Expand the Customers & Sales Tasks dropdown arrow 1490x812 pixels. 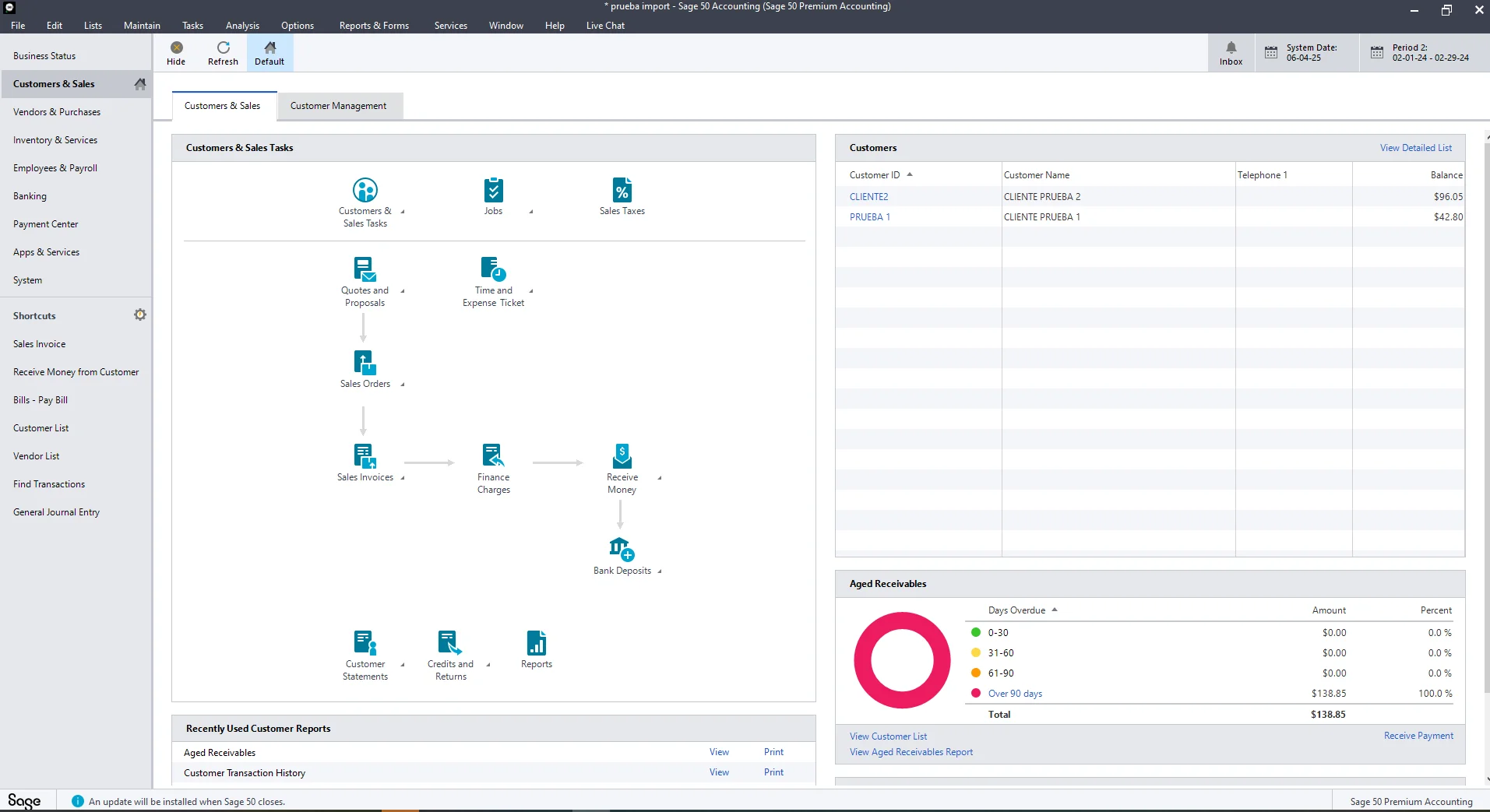[x=402, y=211]
